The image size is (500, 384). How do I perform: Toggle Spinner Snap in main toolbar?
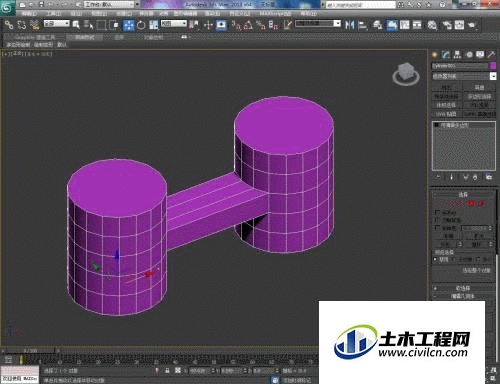click(x=273, y=25)
